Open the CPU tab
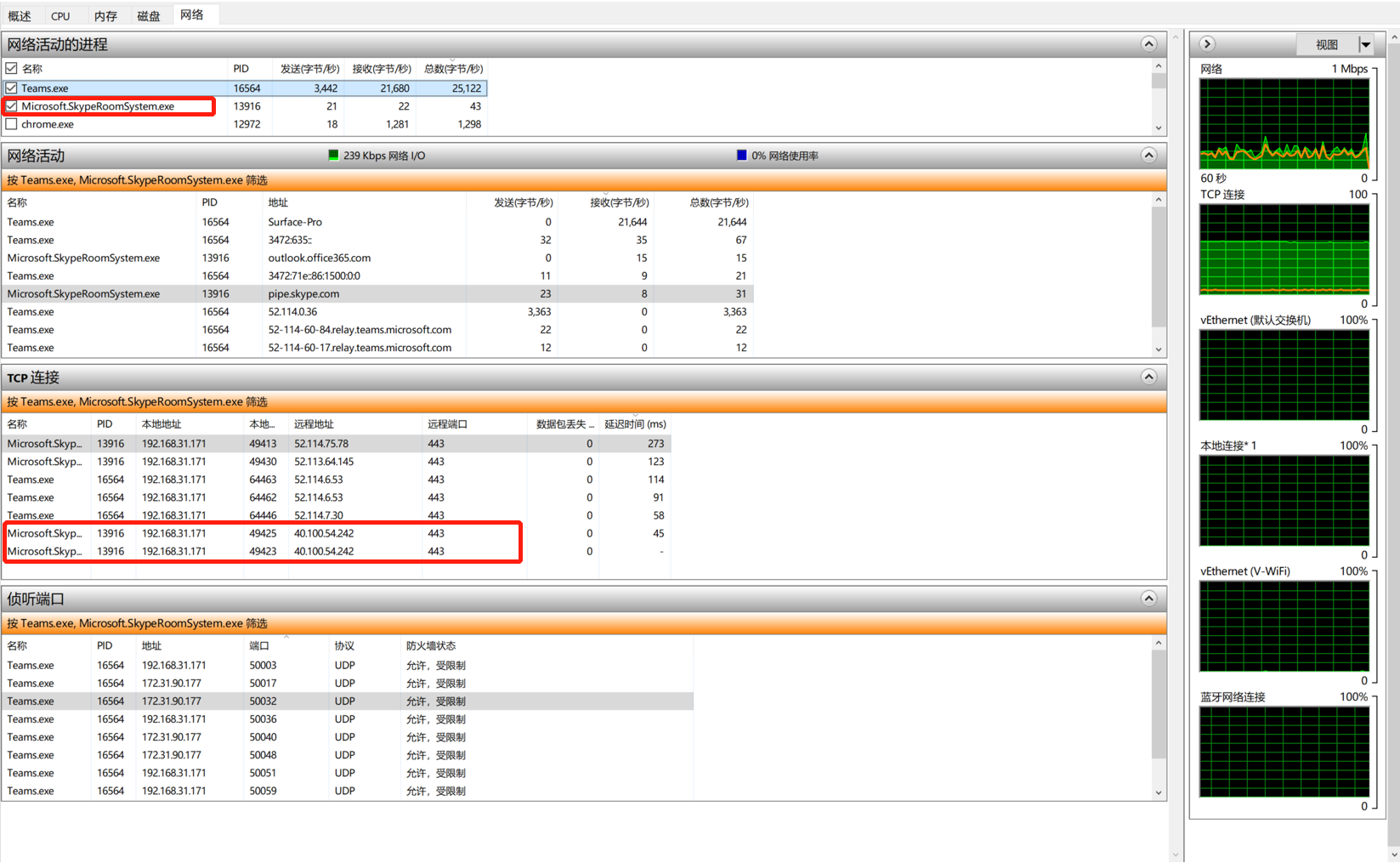 (60, 15)
